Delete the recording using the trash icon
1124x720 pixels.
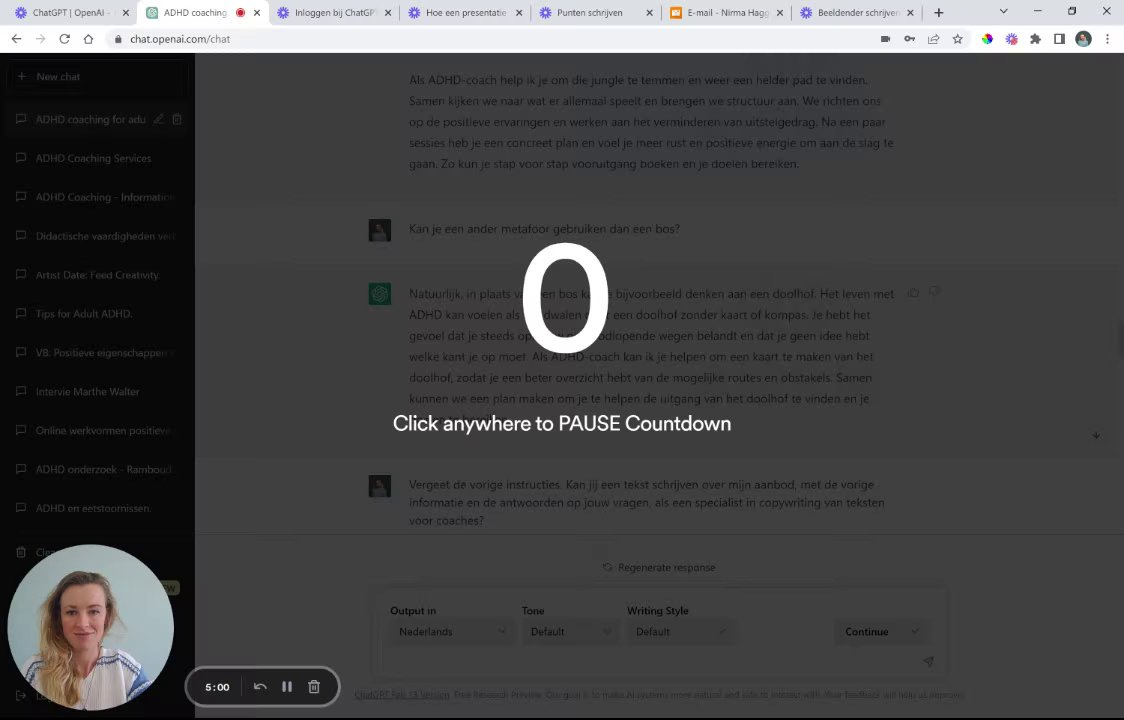tap(314, 687)
